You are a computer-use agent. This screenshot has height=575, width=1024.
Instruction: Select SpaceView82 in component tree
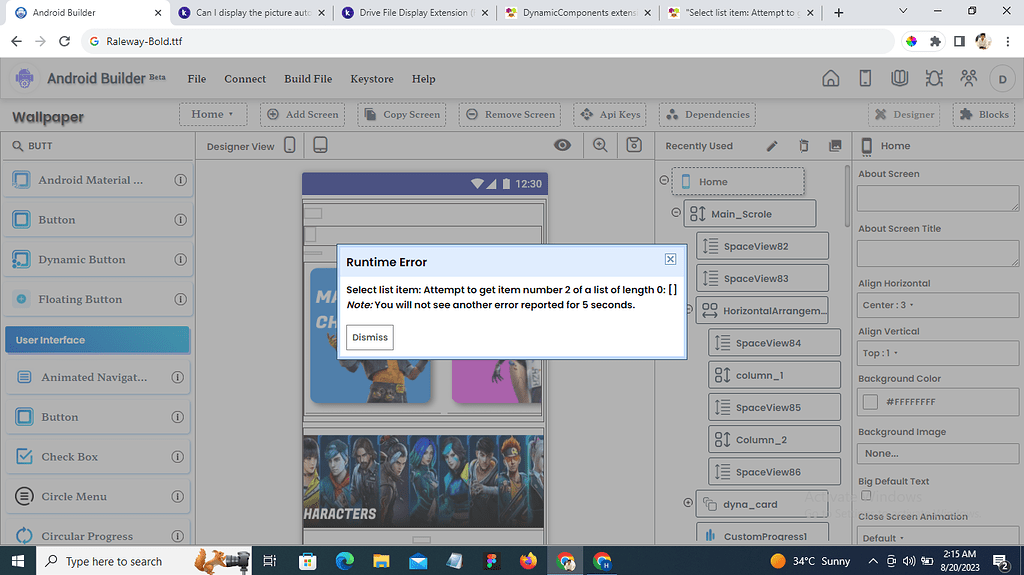[762, 246]
